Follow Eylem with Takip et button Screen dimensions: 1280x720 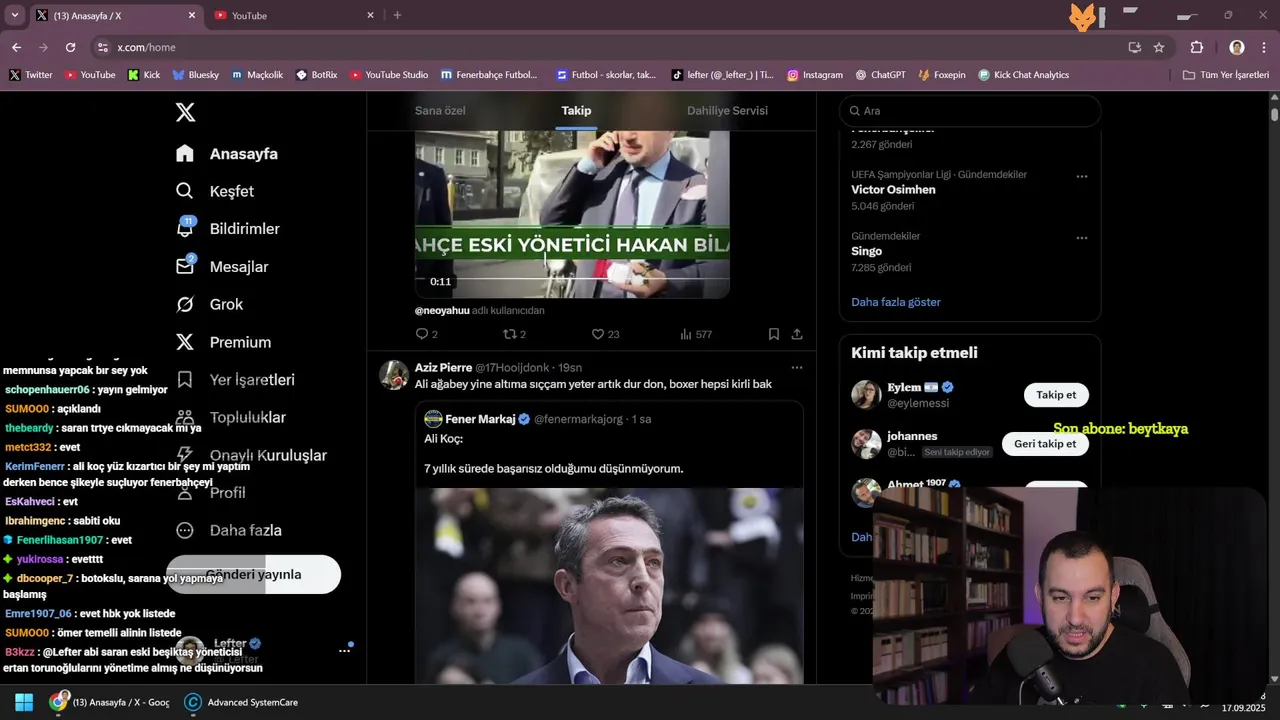(x=1056, y=395)
